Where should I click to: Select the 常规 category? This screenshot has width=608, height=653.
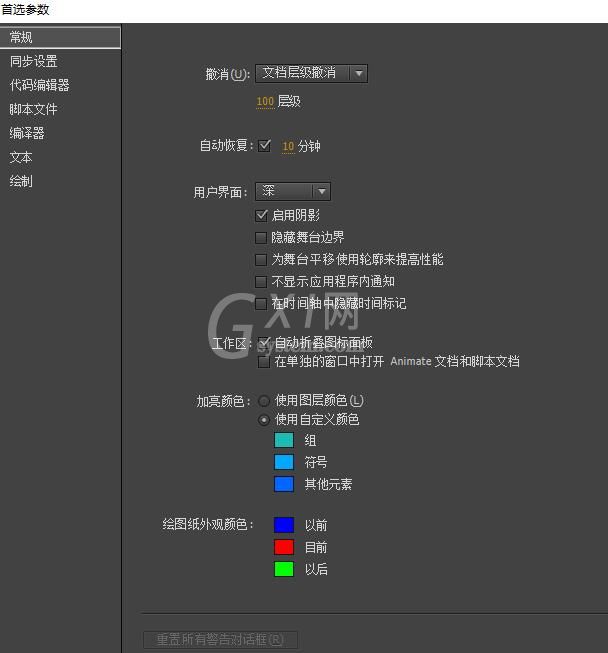(x=60, y=37)
